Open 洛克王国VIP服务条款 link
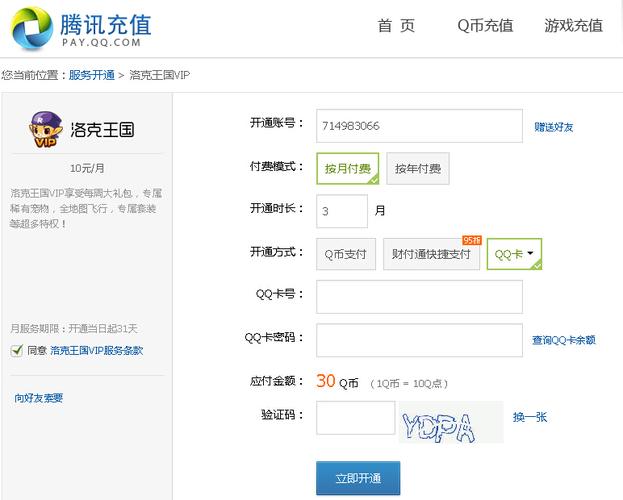This screenshot has width=623, height=500. coord(97,351)
